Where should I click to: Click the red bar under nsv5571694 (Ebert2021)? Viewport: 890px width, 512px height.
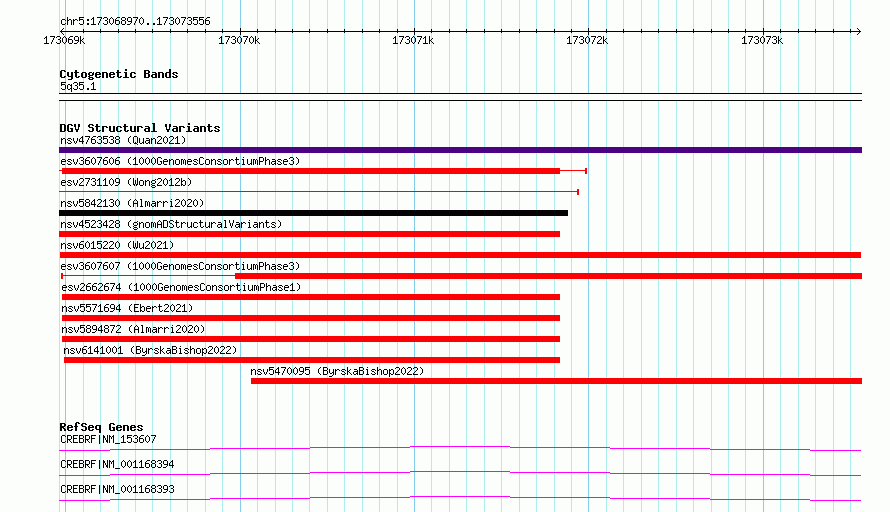310,318
